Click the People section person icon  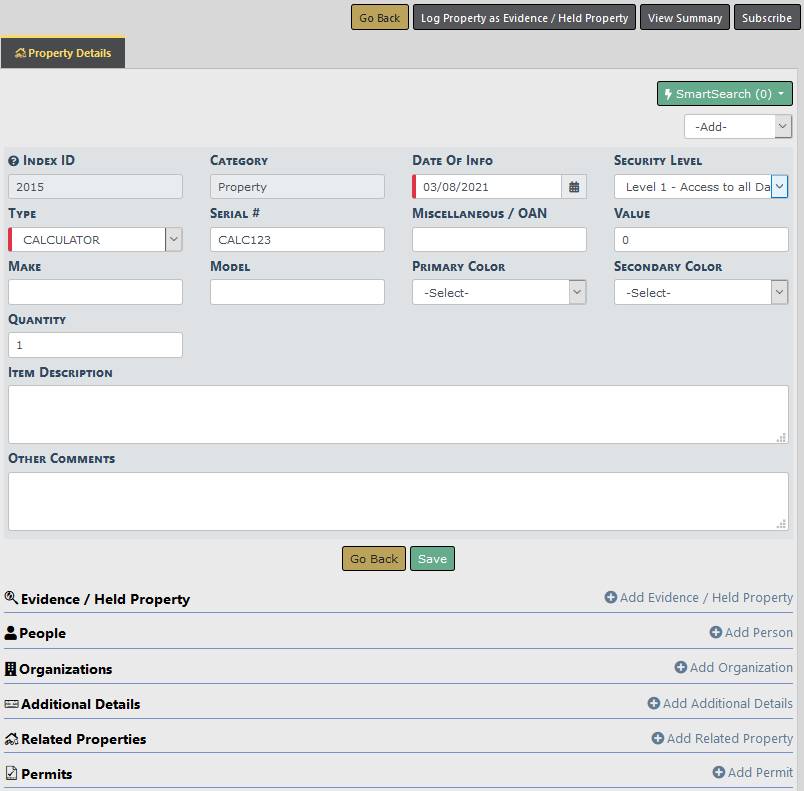tap(11, 633)
